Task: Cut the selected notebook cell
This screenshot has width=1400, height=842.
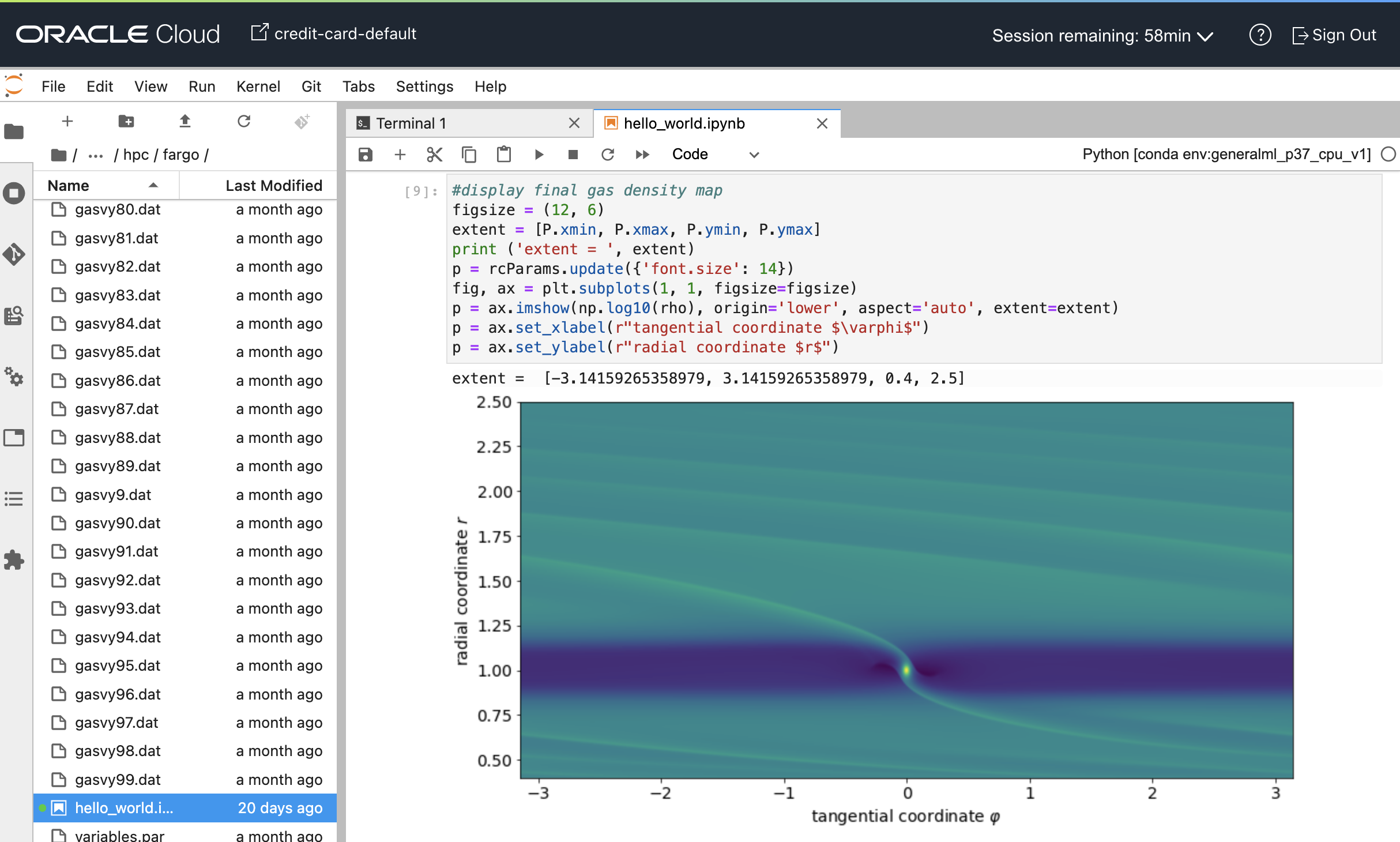Action: click(434, 154)
